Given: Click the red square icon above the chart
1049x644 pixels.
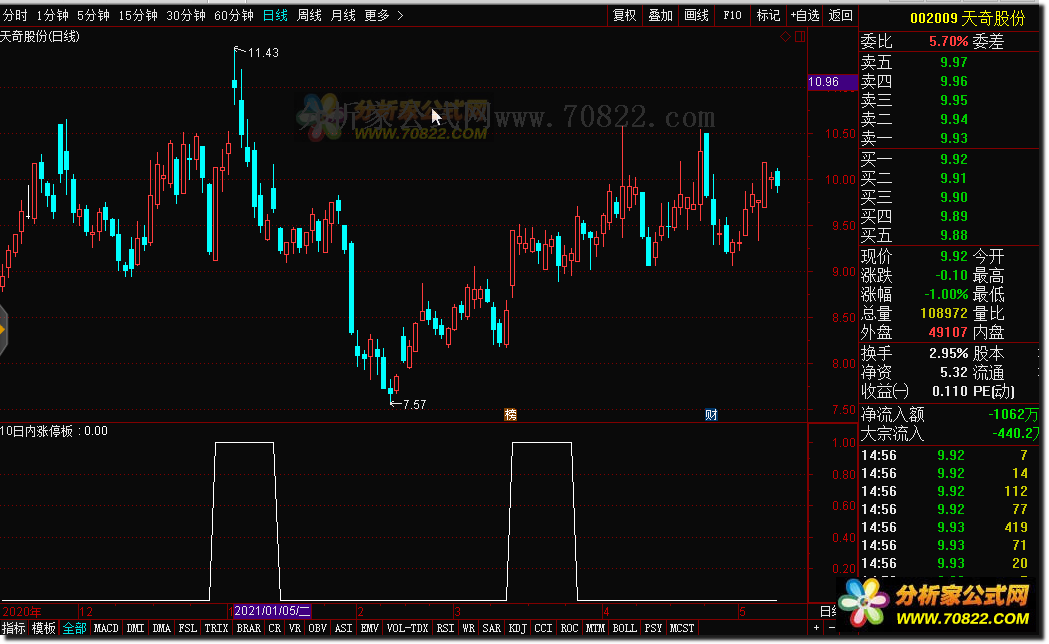Looking at the screenshot, I should click(799, 37).
